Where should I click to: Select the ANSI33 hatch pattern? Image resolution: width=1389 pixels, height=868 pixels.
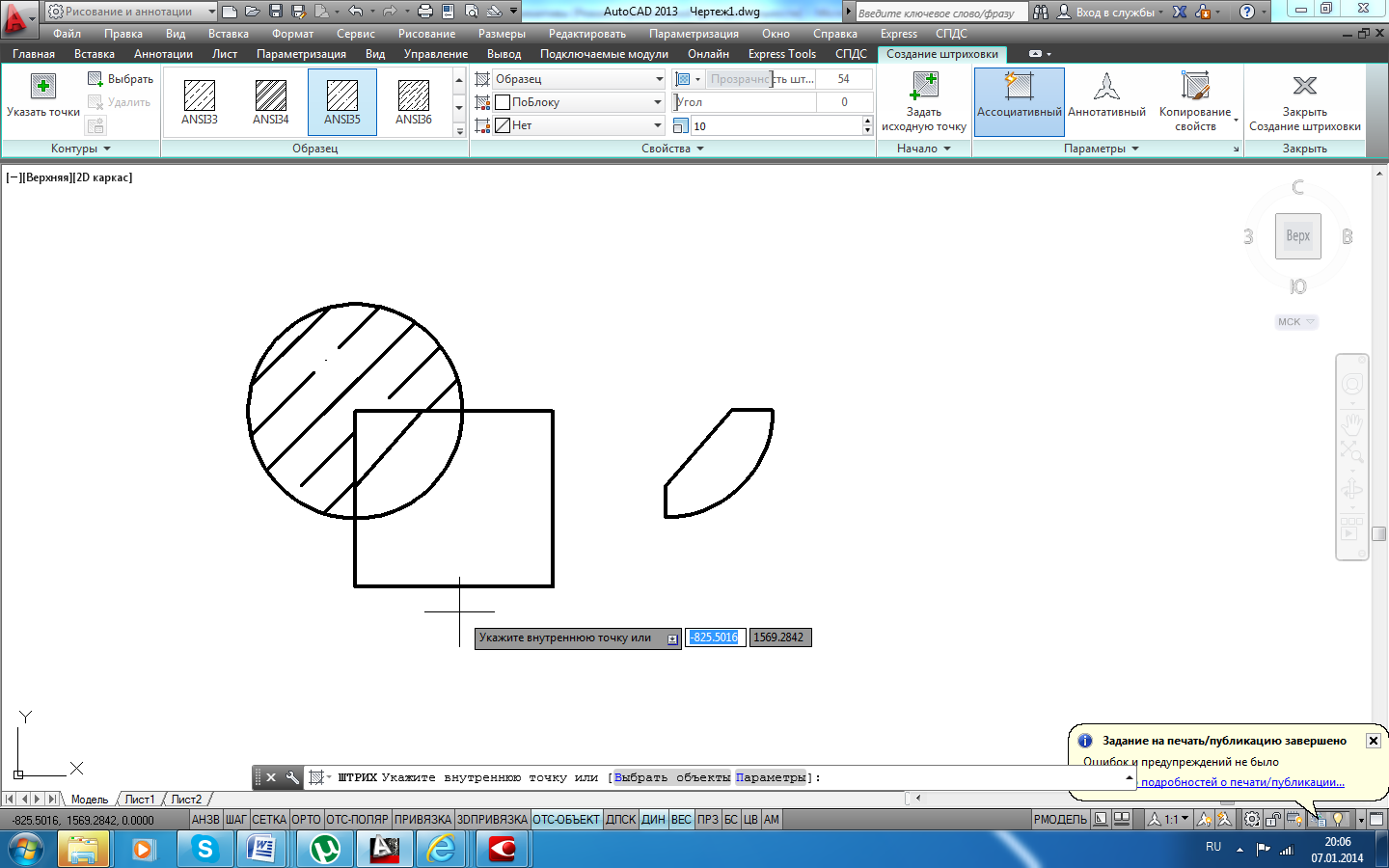200,100
